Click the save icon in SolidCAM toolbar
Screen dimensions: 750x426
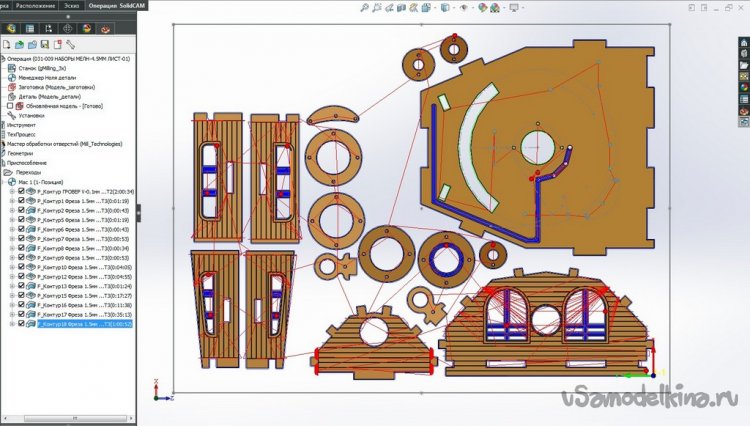coord(45,45)
